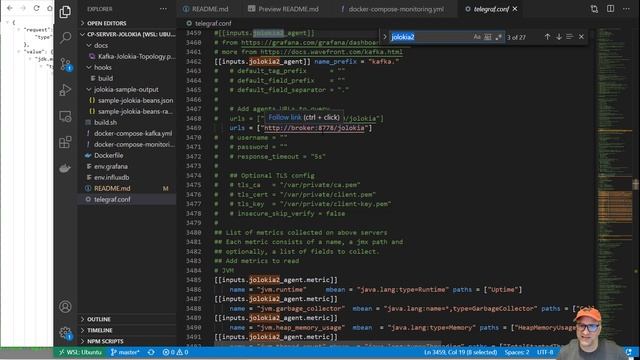Open Run and Debug view
640x360 pixels.
tap(65, 90)
